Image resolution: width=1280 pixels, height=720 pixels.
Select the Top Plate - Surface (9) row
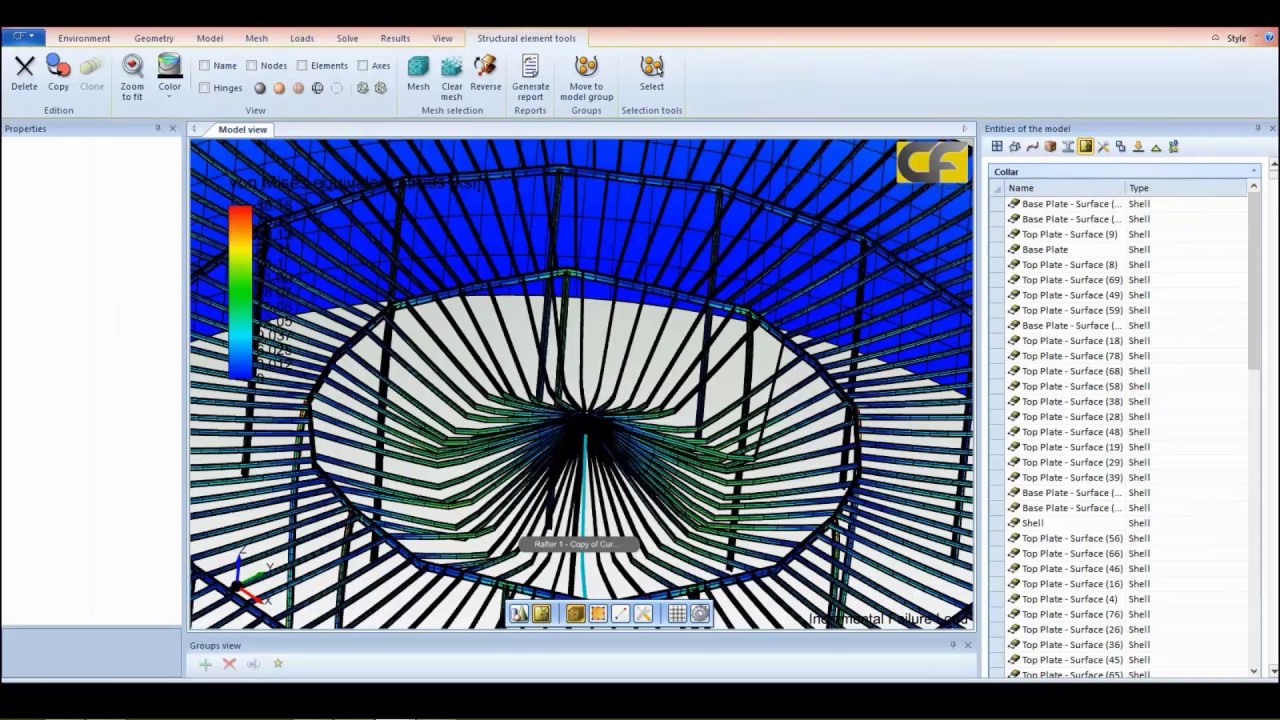(x=1126, y=234)
